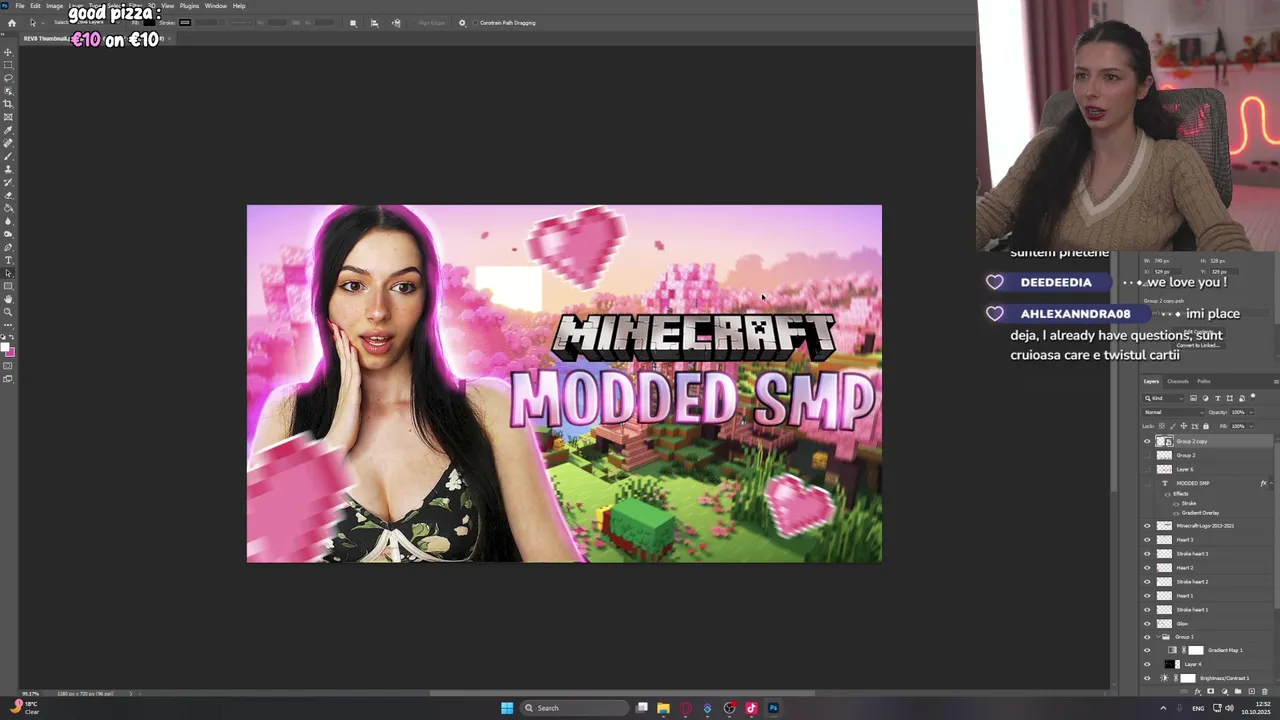Hide the Group 2 copy layer
Screen dimensions: 1280x720
[1147, 441]
